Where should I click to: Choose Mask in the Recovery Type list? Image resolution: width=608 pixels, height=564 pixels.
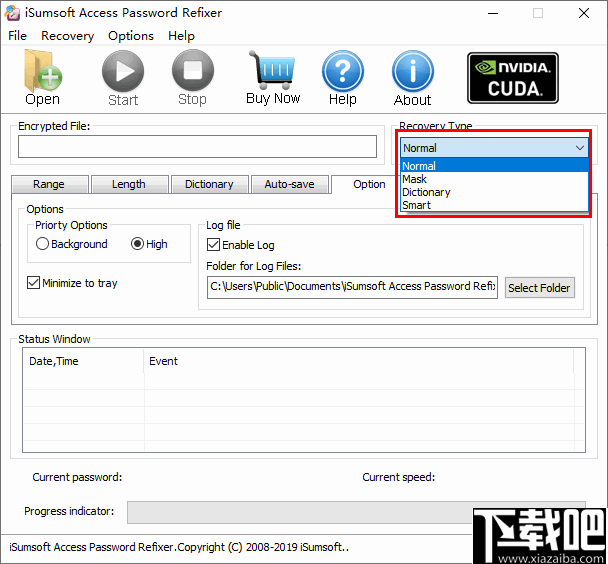pos(494,179)
